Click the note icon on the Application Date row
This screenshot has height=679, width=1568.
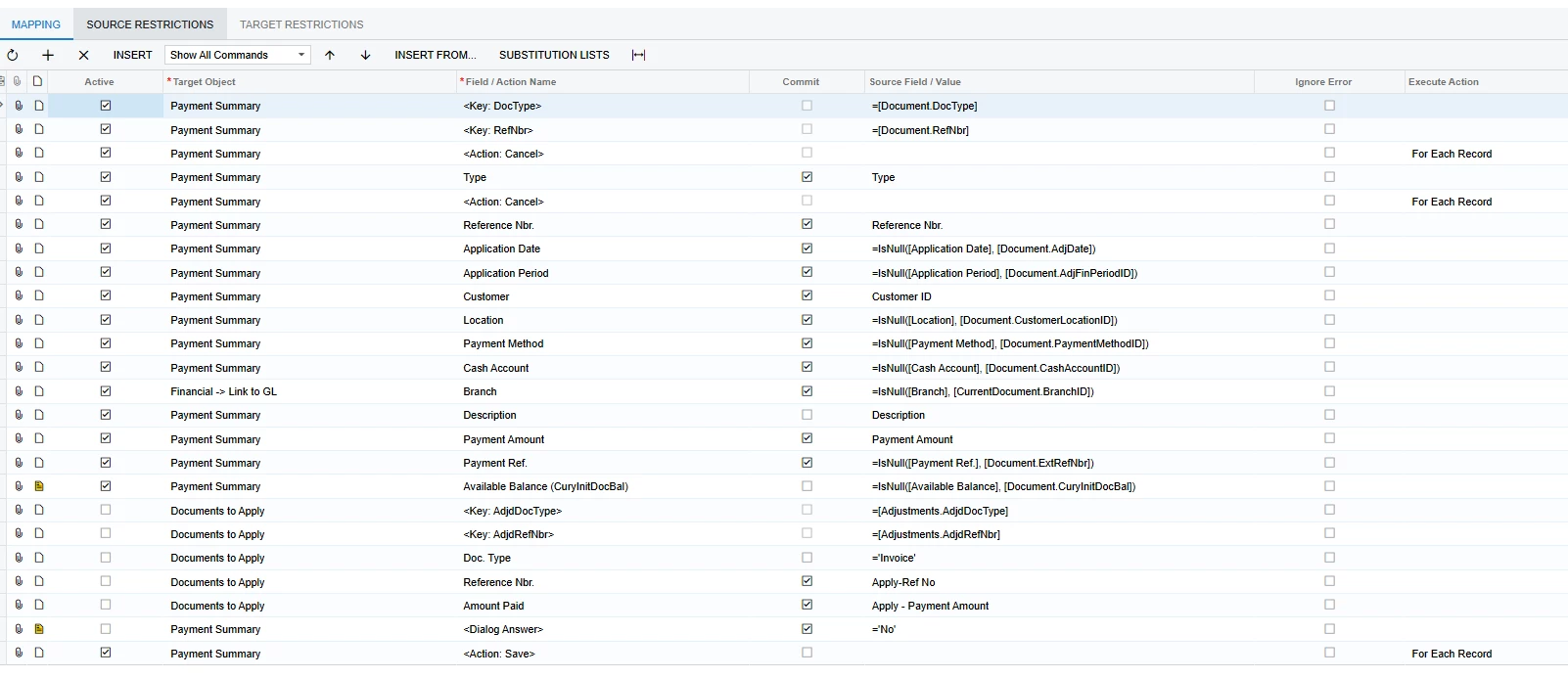coord(39,249)
